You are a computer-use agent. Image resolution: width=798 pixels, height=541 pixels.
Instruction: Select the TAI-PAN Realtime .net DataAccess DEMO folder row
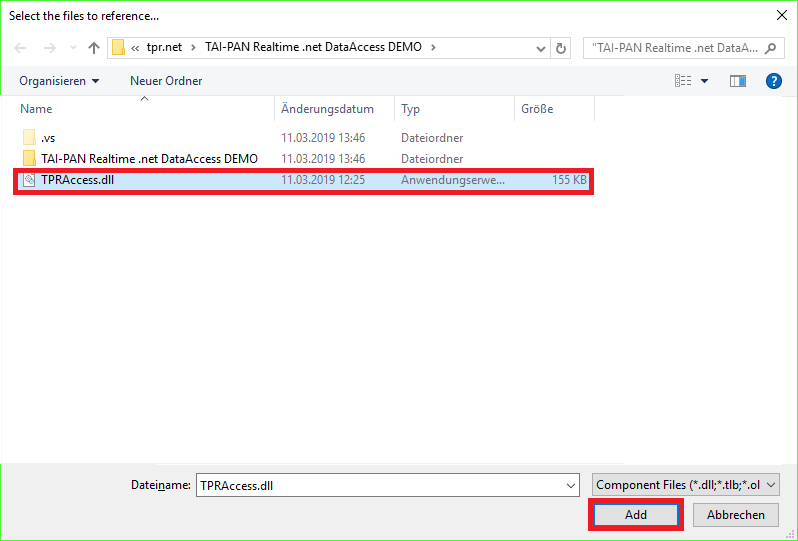(304, 159)
